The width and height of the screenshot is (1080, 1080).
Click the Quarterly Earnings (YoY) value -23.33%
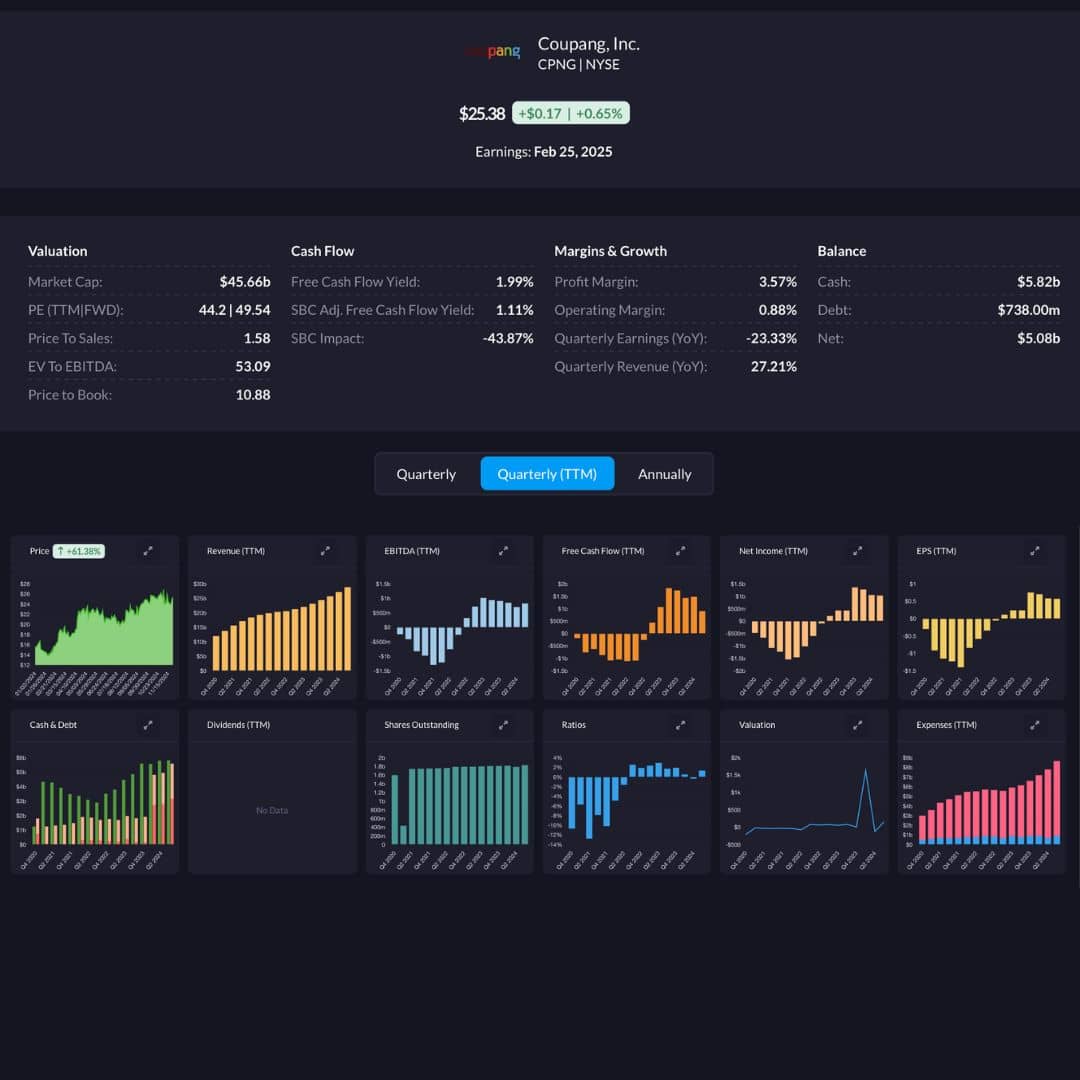[771, 338]
